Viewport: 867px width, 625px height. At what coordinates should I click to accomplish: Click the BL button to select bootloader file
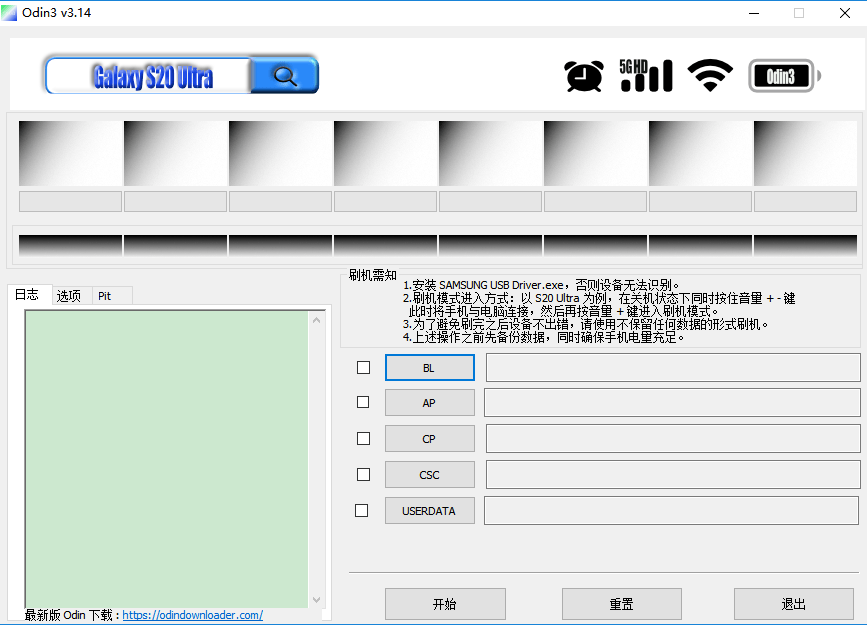pyautogui.click(x=429, y=367)
